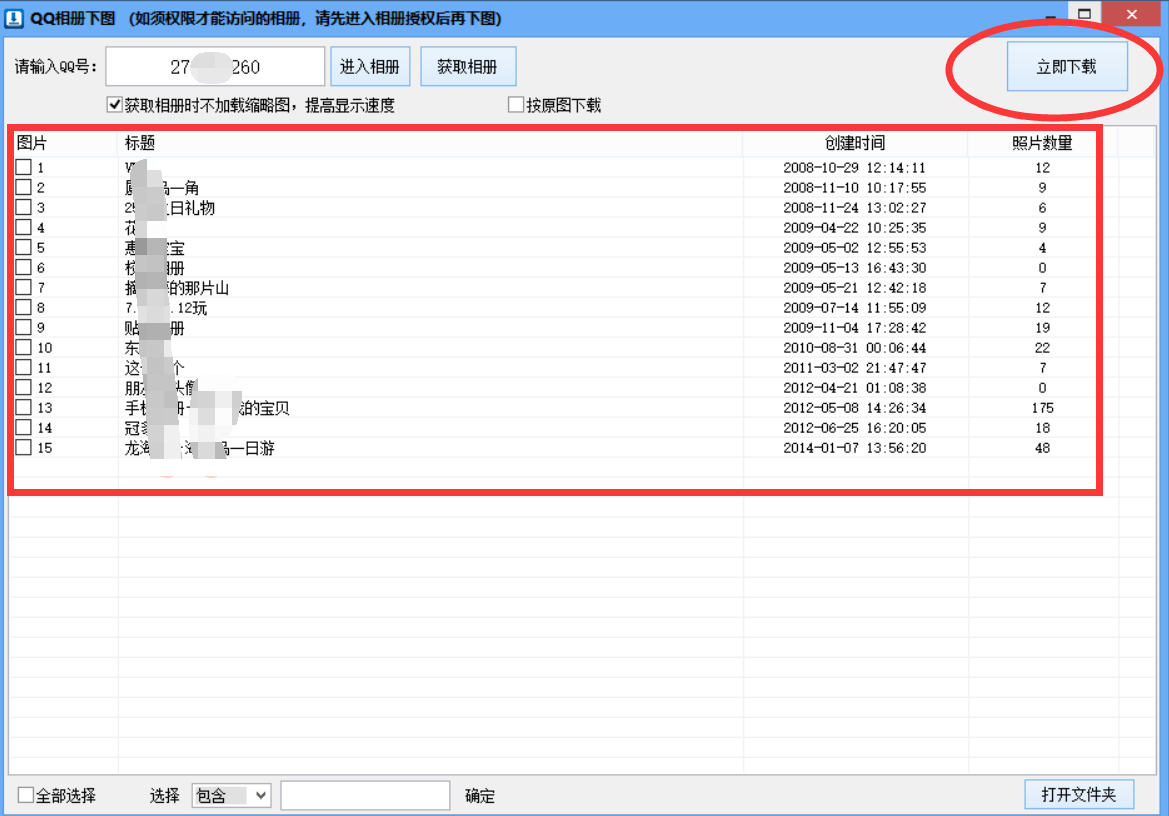Viewport: 1169px width, 816px height.
Task: Check the box for album row 4
Action: pyautogui.click(x=24, y=227)
